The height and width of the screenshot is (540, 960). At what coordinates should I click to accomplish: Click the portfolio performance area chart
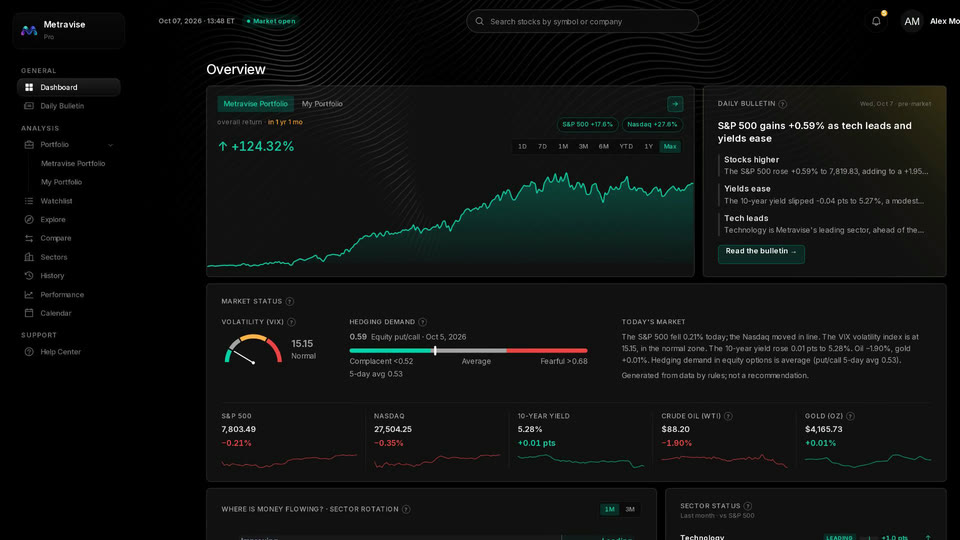pos(451,220)
